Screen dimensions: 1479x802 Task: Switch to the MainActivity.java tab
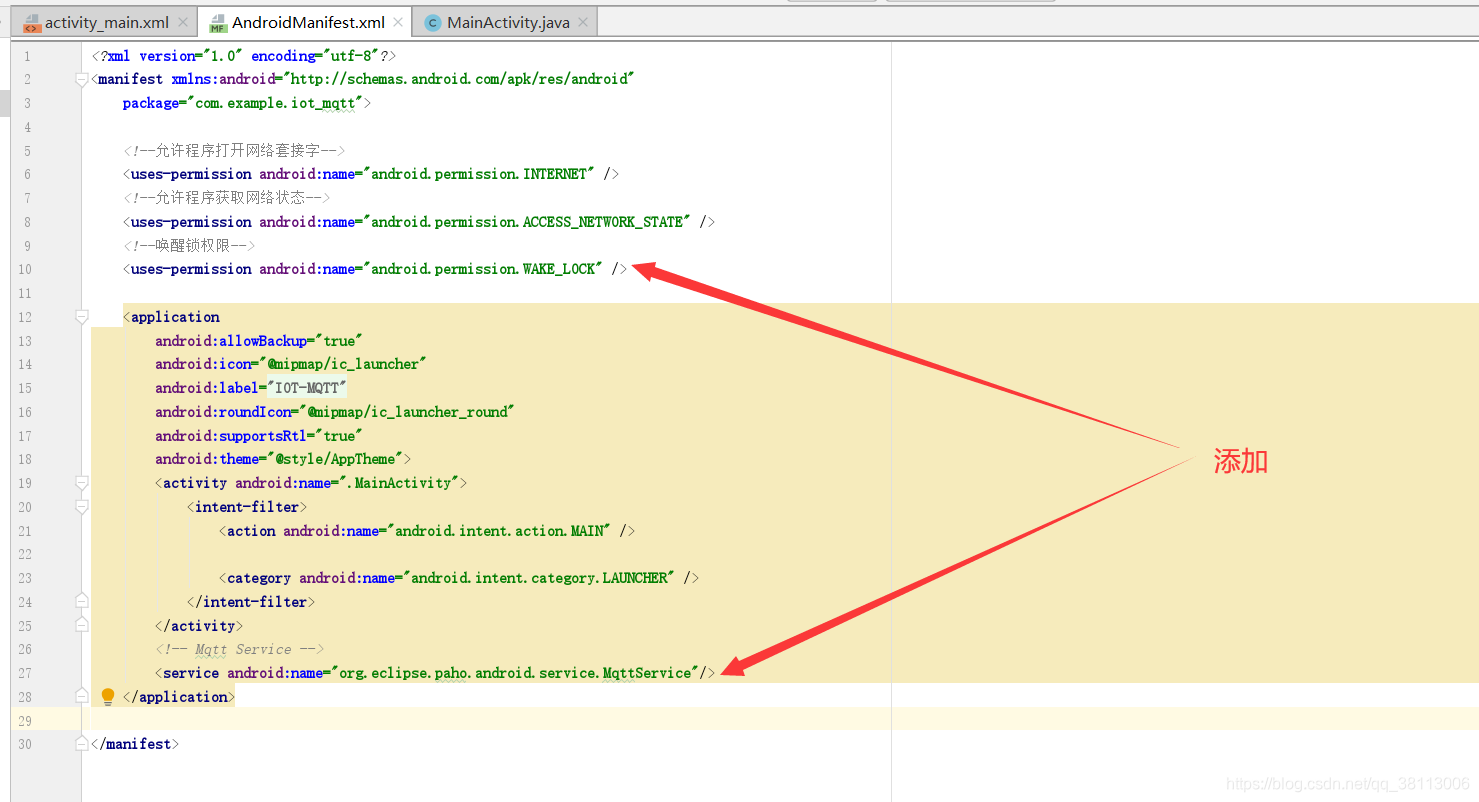click(x=508, y=23)
